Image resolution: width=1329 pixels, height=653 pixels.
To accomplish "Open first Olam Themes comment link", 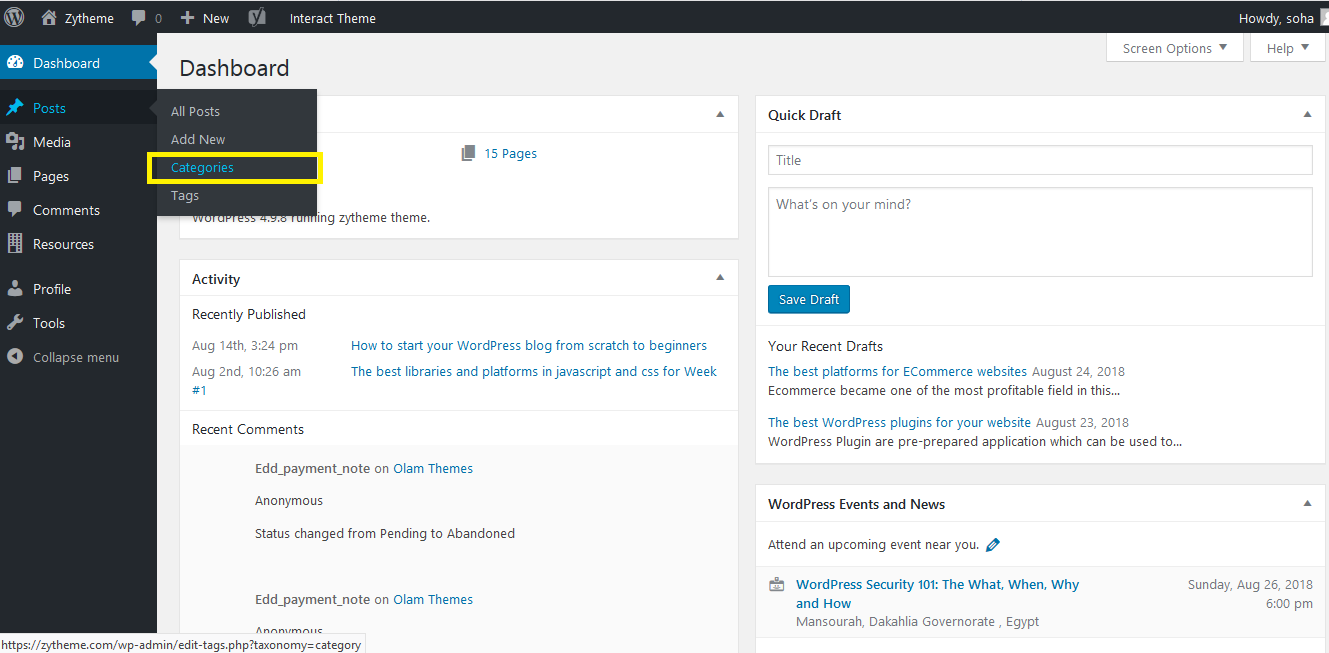I will pos(433,468).
